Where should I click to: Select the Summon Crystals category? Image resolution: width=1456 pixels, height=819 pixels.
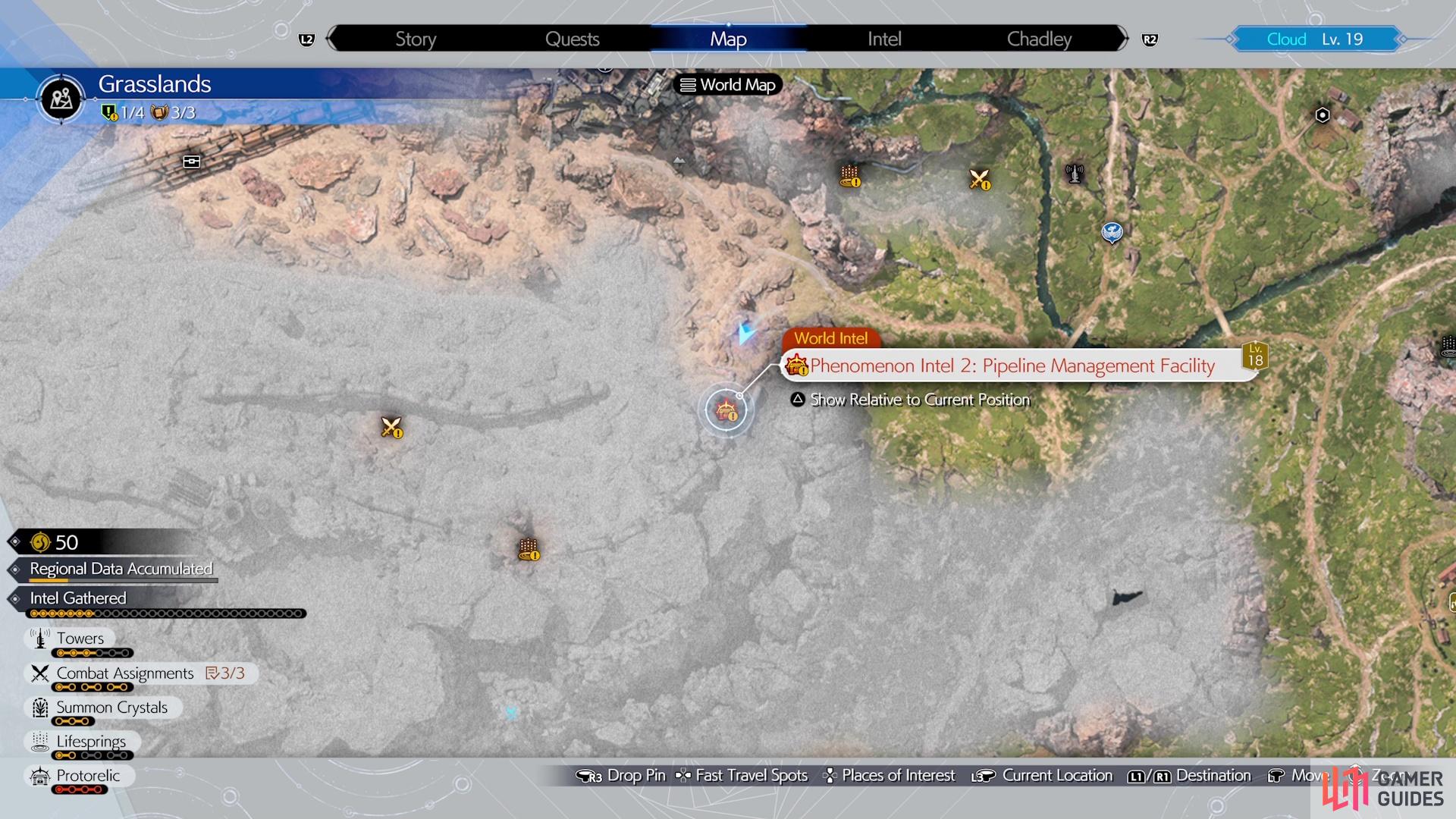[x=103, y=708]
